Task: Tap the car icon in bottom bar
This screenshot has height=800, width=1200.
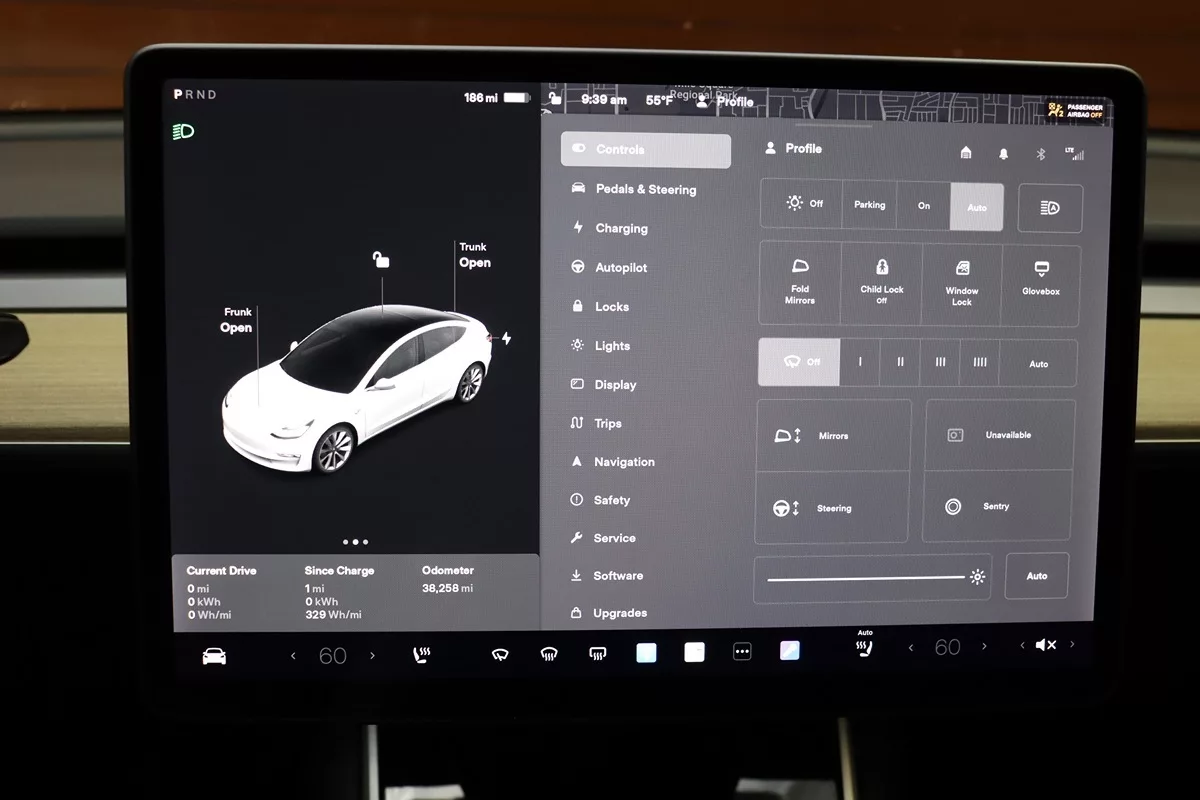Action: coord(214,656)
